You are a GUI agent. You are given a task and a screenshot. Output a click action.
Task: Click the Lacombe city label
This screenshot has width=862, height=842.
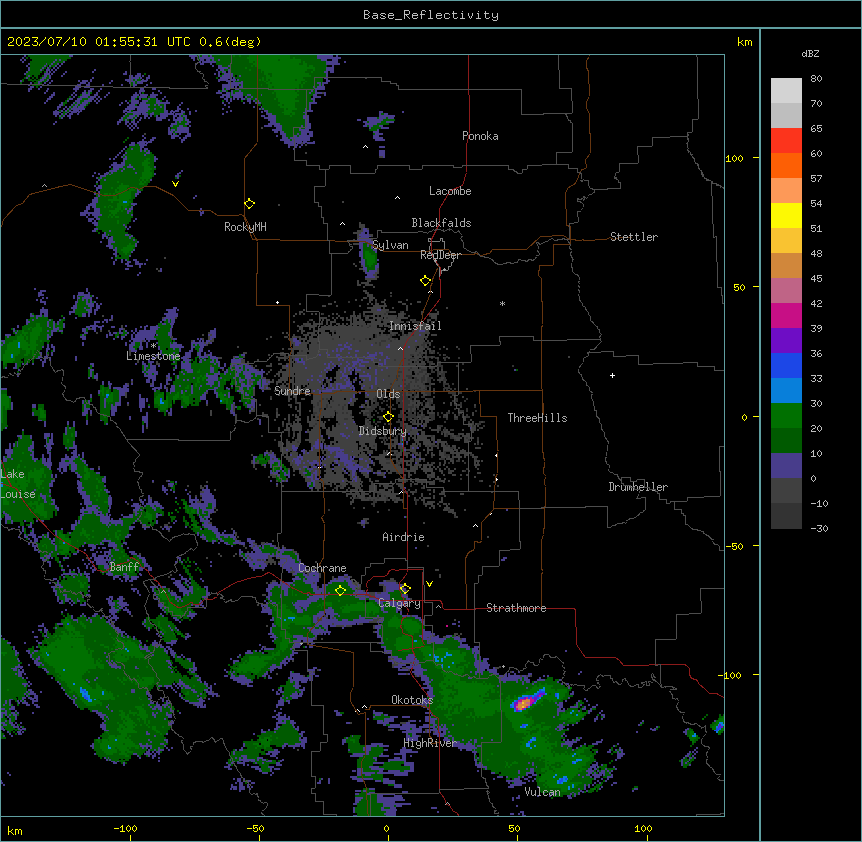click(x=450, y=191)
